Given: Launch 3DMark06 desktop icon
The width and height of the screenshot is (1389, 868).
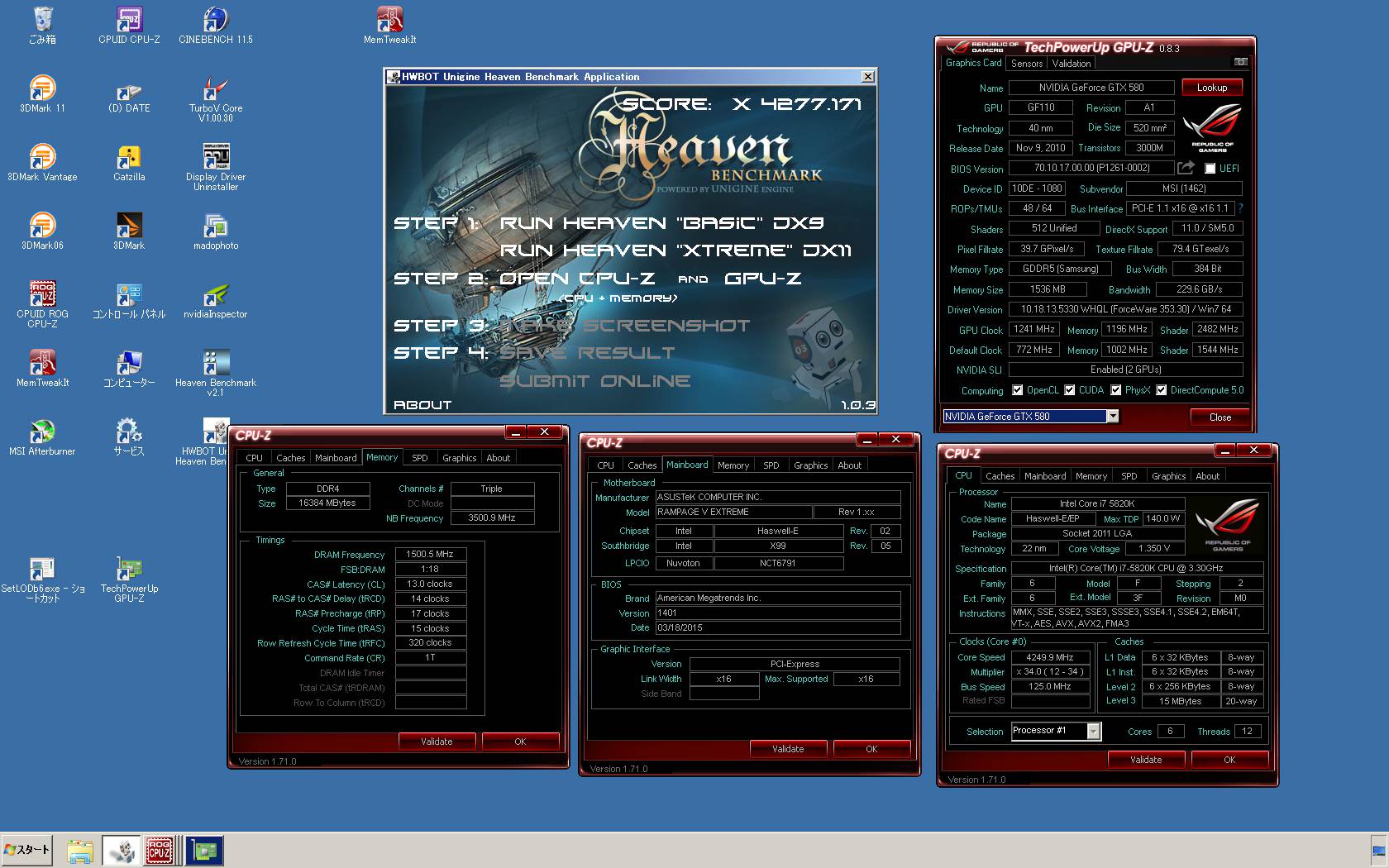Looking at the screenshot, I should (42, 231).
